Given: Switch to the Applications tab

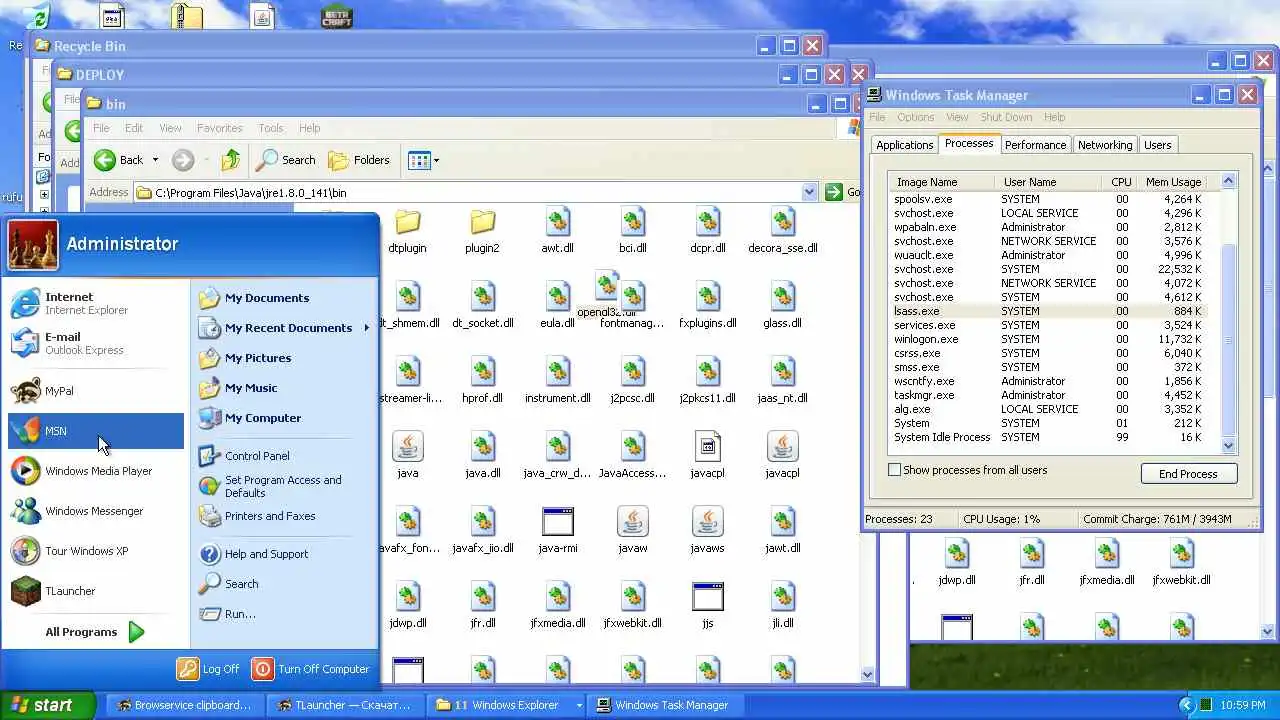Looking at the screenshot, I should 904,145.
